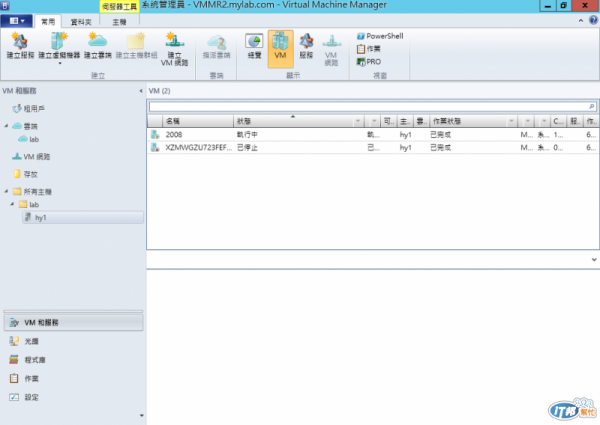Open the 作業 (Jobs) window in ribbon
Viewport: 600px width, 425px height.
(368, 49)
